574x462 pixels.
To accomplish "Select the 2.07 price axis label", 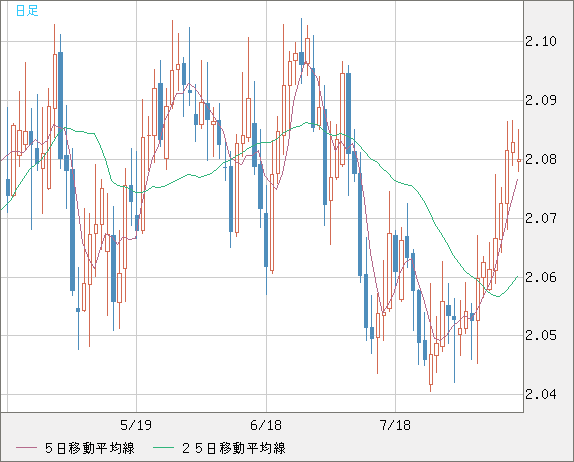I will (x=541, y=219).
